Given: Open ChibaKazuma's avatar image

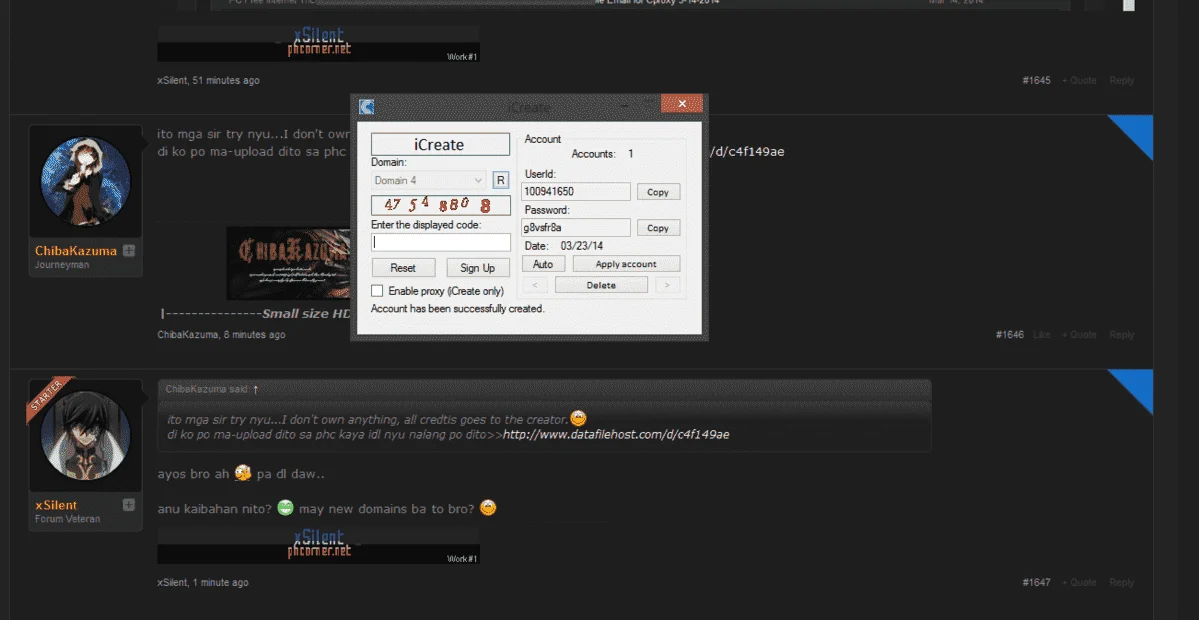Looking at the screenshot, I should (x=85, y=182).
